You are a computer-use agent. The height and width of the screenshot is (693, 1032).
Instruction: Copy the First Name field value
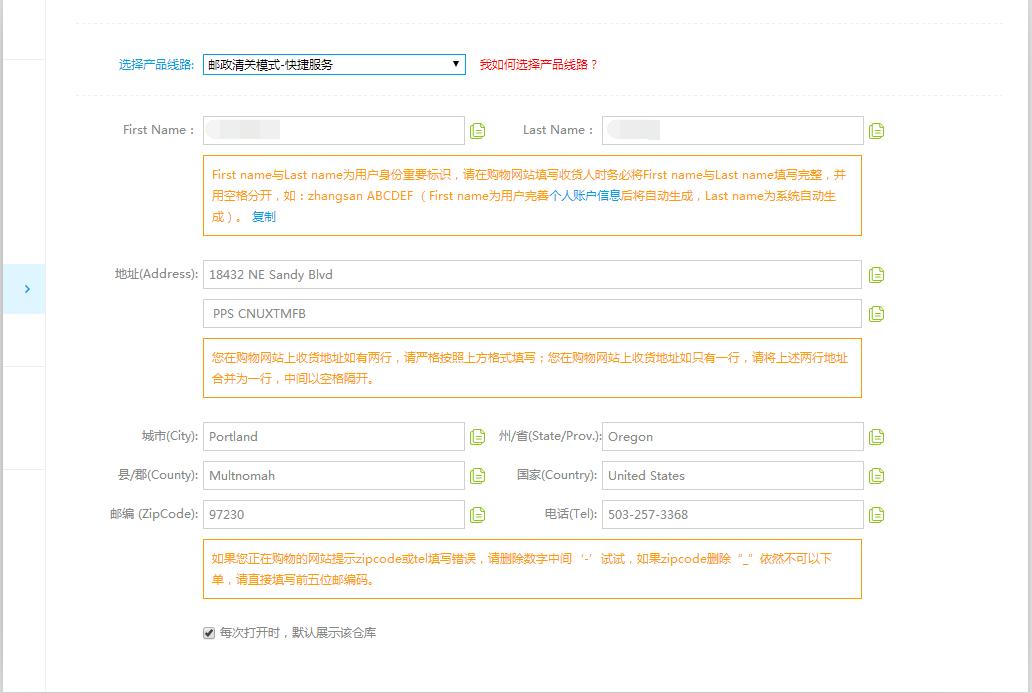478,131
